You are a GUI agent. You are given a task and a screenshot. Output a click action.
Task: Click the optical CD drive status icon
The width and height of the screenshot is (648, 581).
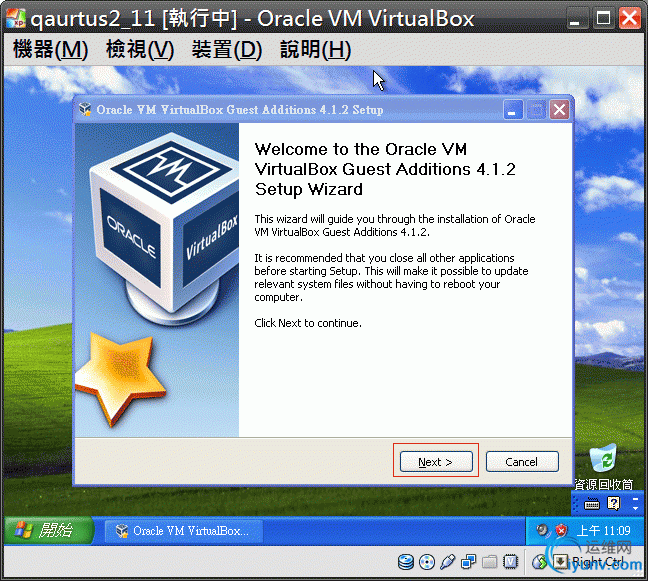coord(426,562)
